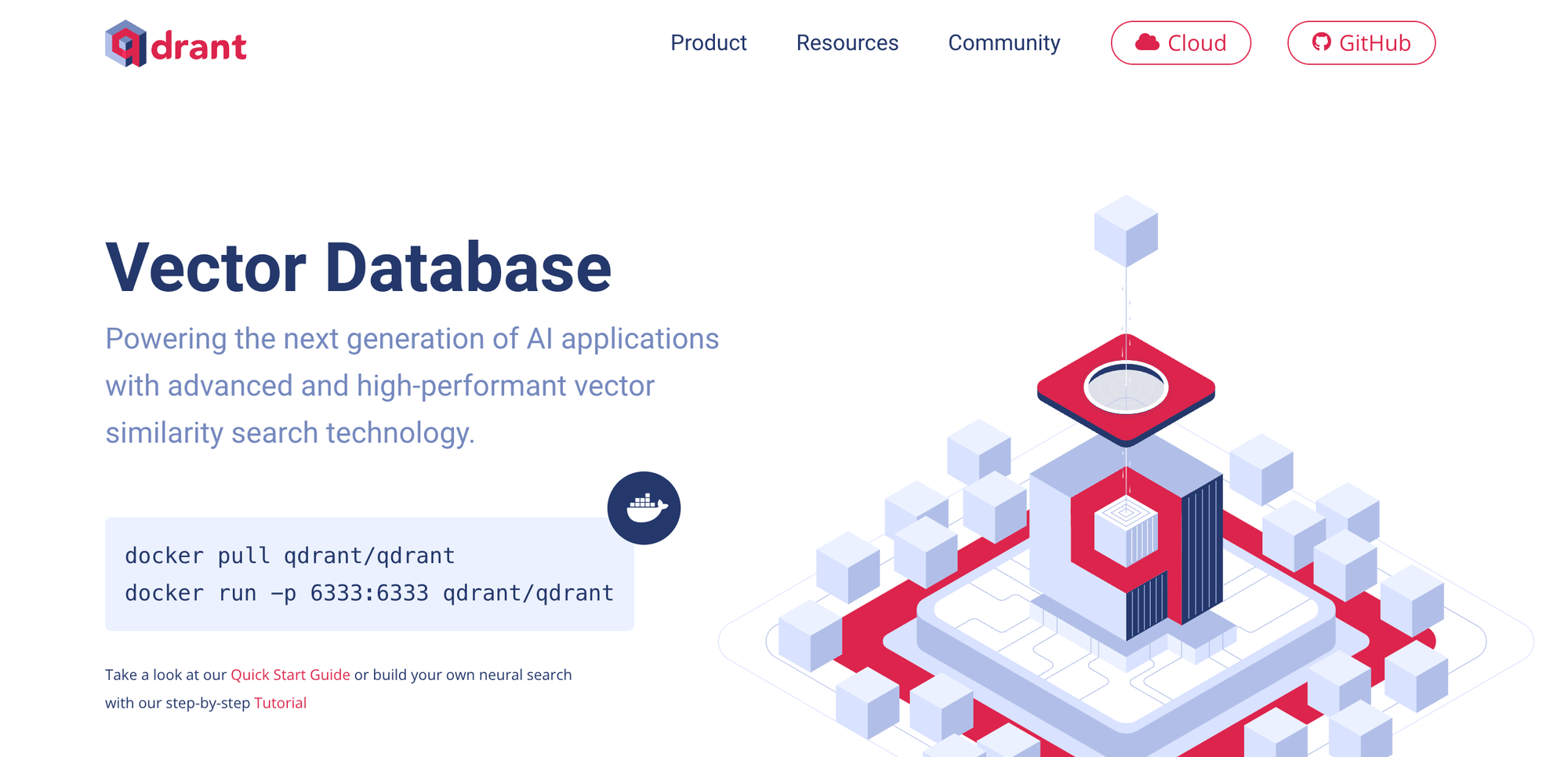
Task: Go to Qdrant Cloud
Action: pos(1181,43)
